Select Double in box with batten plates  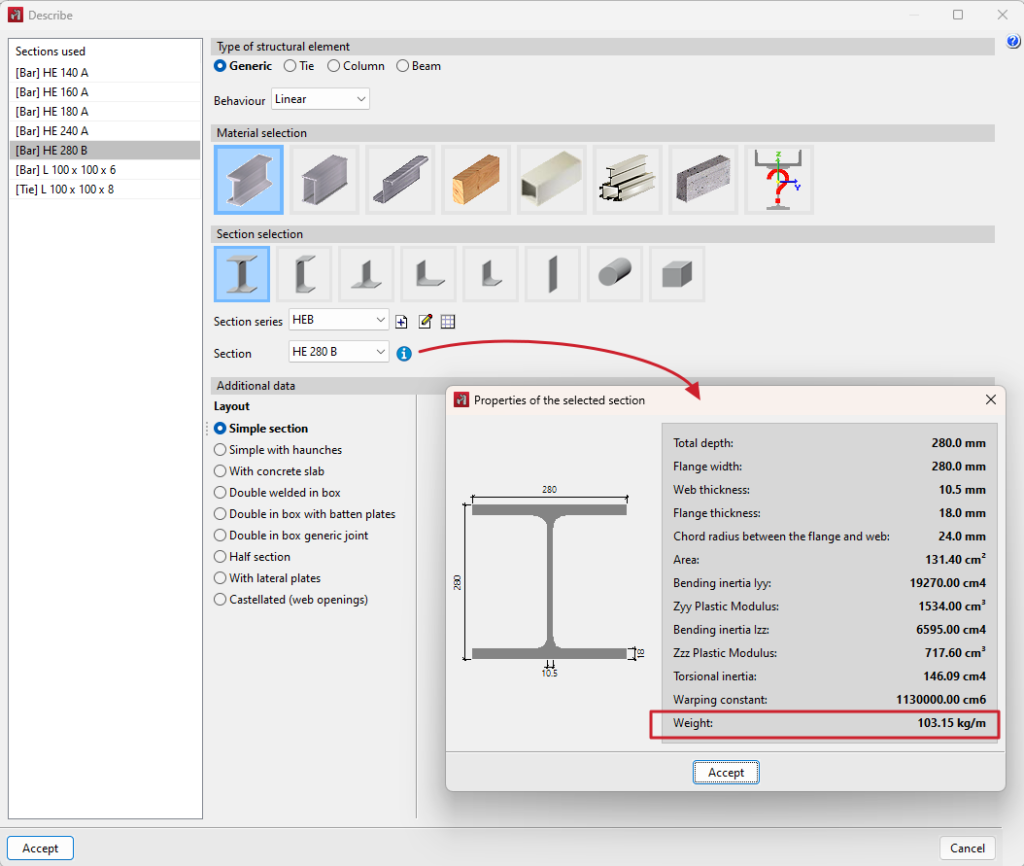[x=305, y=514]
